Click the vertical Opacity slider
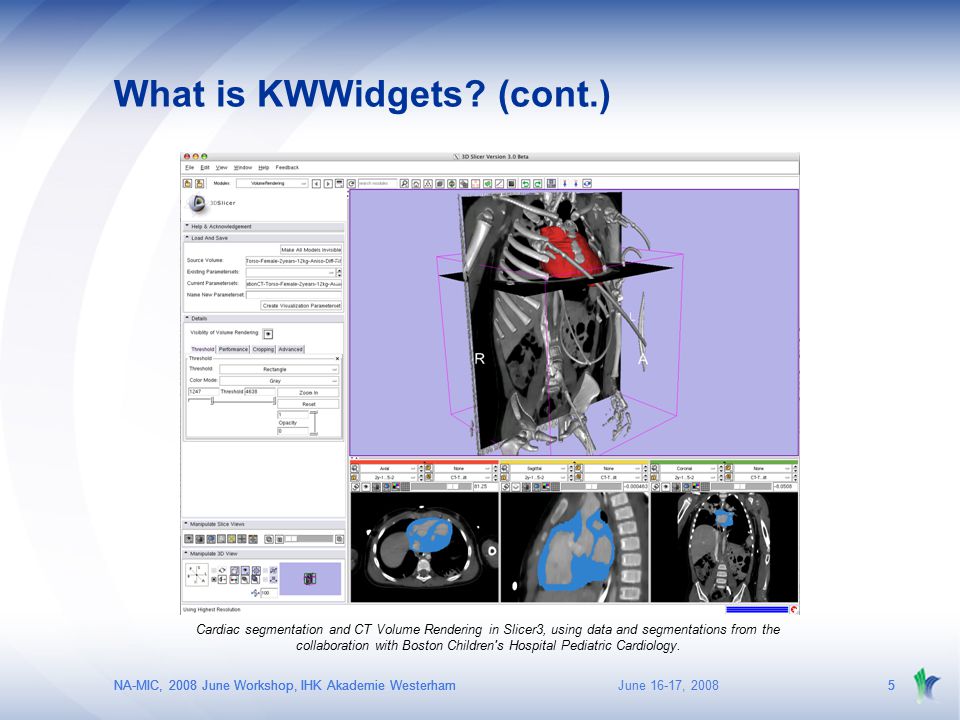The height and width of the screenshot is (720, 960). pos(313,422)
